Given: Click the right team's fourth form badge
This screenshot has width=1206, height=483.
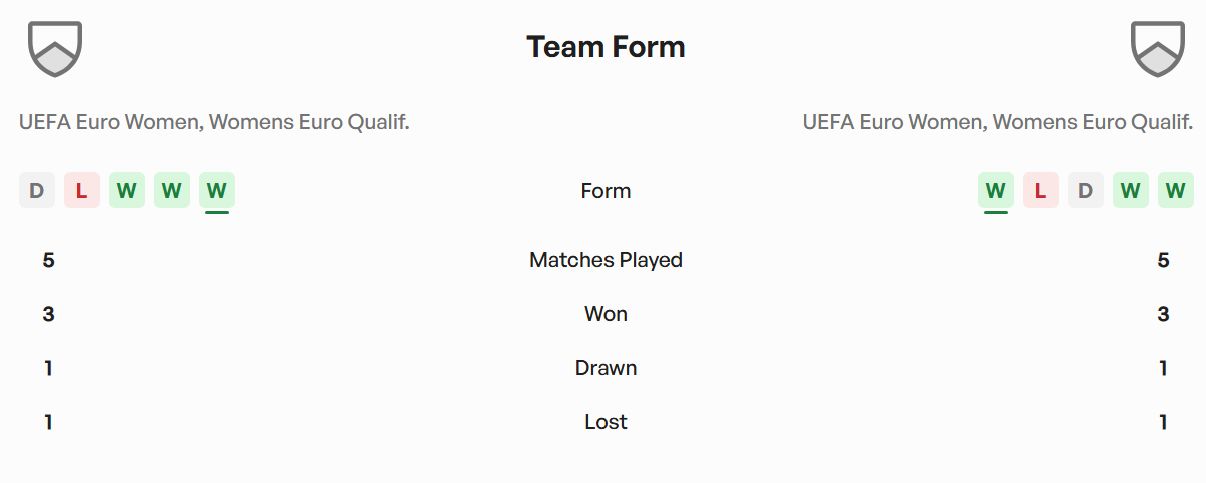Looking at the screenshot, I should click(x=1131, y=190).
